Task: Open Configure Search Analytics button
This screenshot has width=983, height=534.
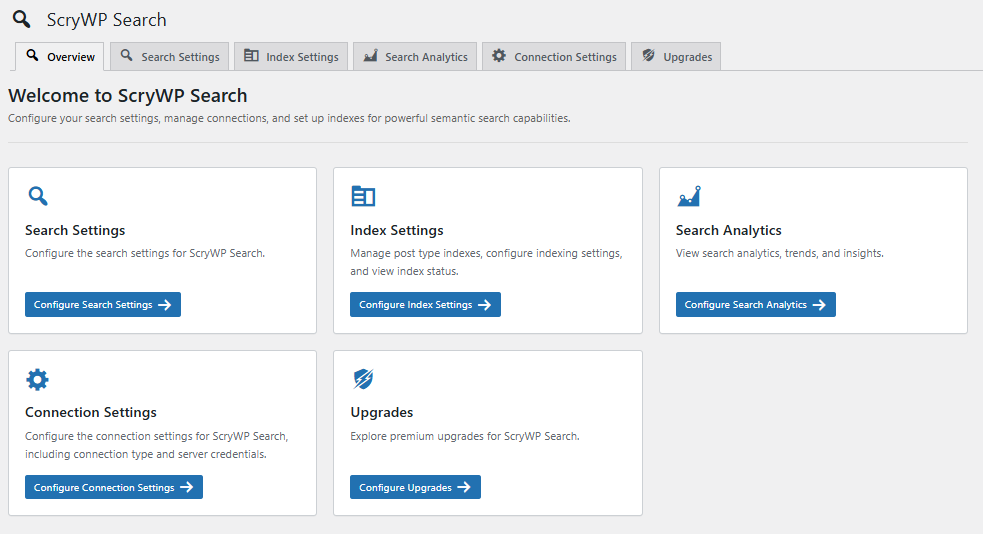Action: click(755, 305)
